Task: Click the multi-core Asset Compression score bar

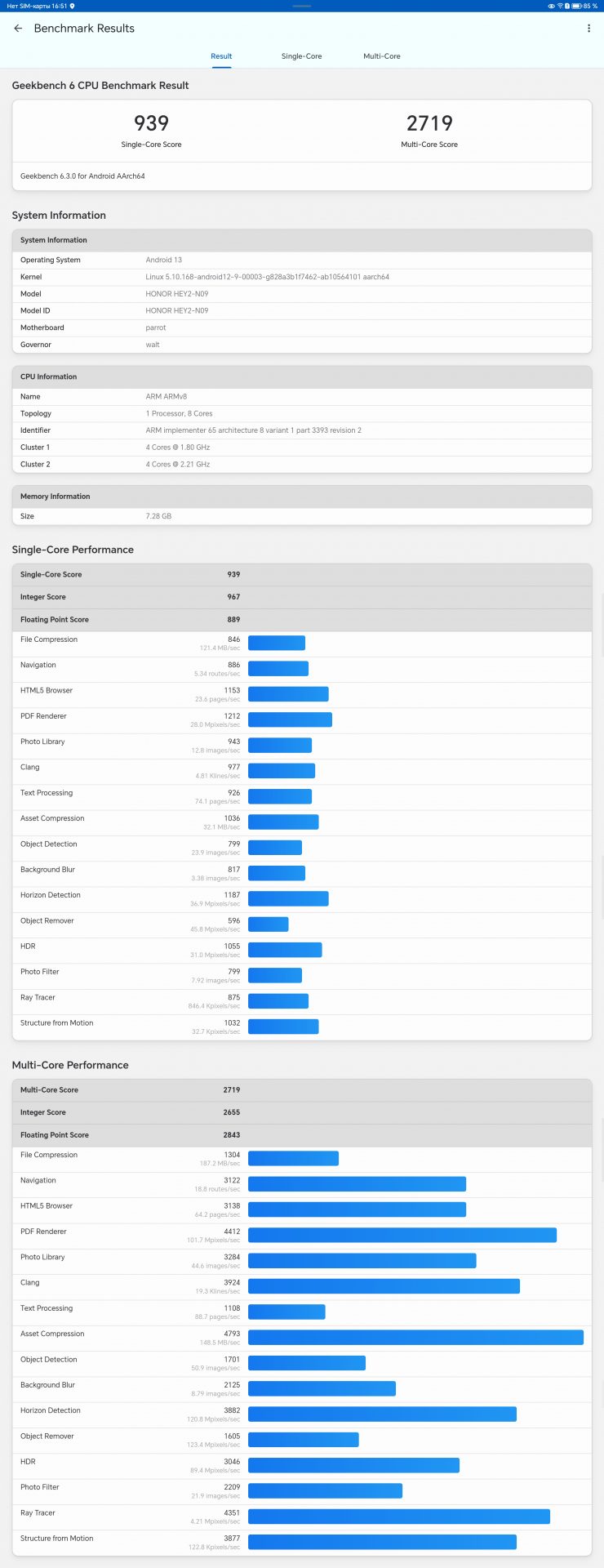Action: [415, 1338]
